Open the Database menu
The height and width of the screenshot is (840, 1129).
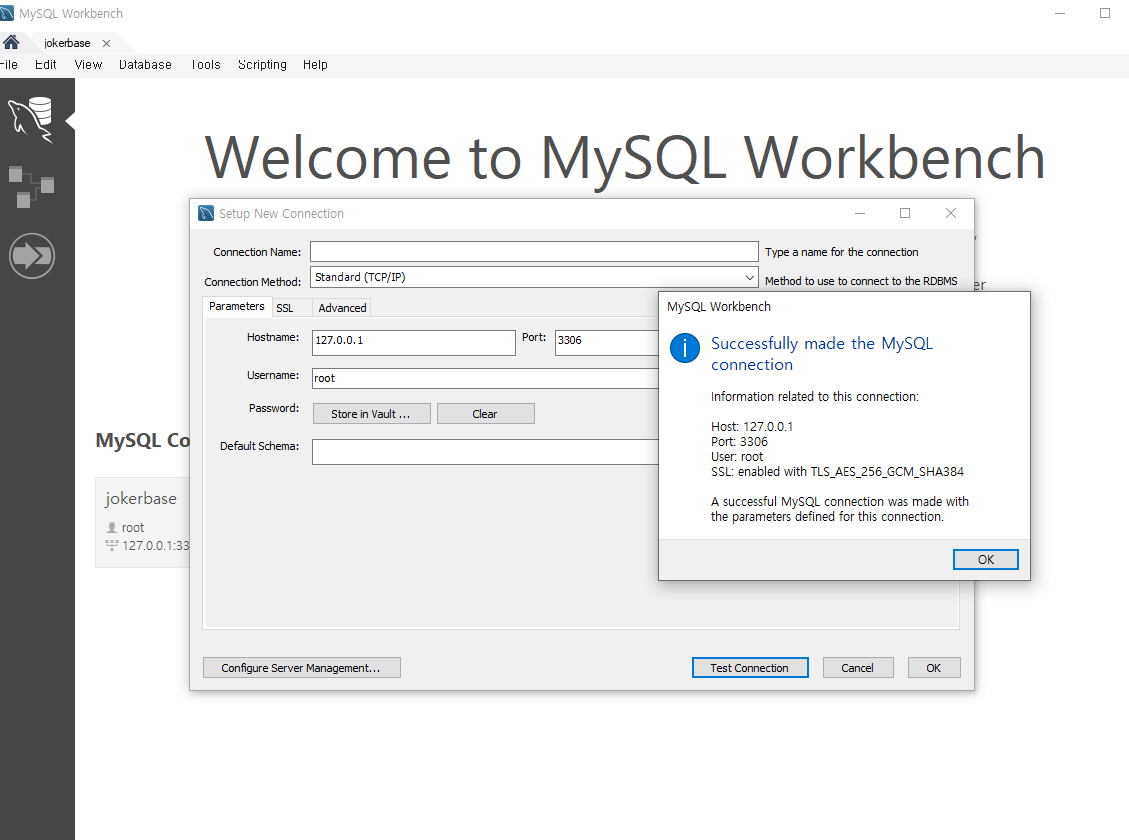coord(145,65)
